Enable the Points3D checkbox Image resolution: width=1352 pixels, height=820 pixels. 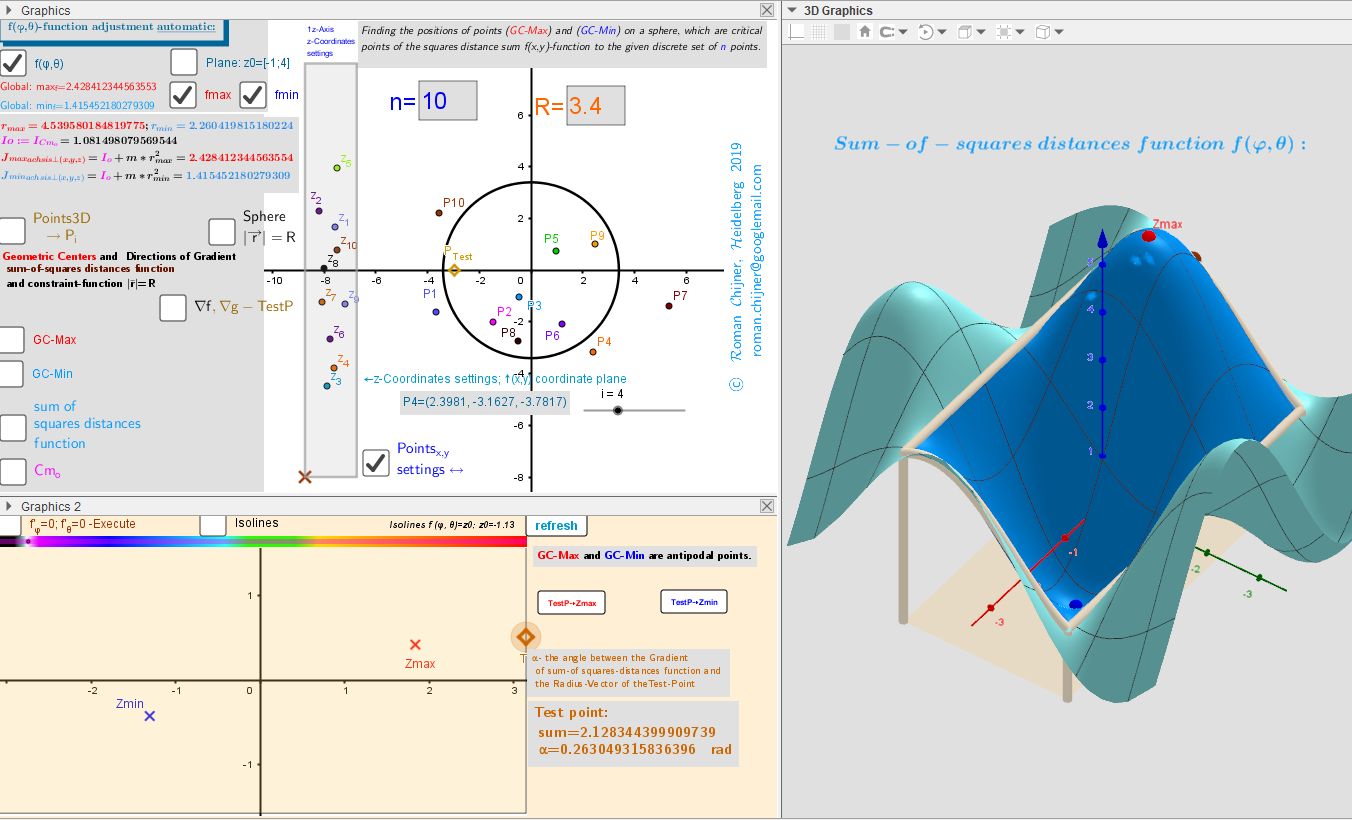point(12,231)
